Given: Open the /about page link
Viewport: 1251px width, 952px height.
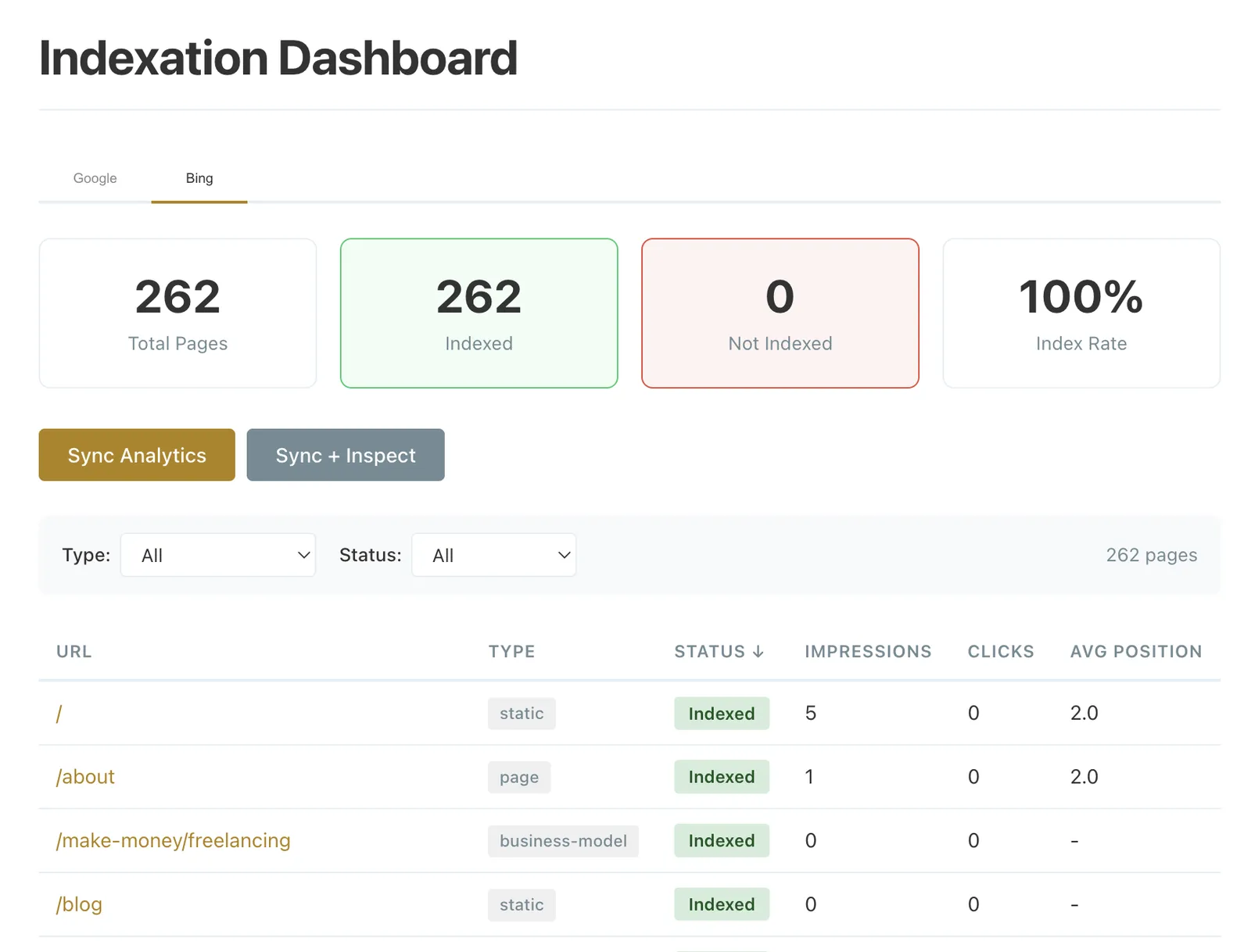Looking at the screenshot, I should point(85,777).
